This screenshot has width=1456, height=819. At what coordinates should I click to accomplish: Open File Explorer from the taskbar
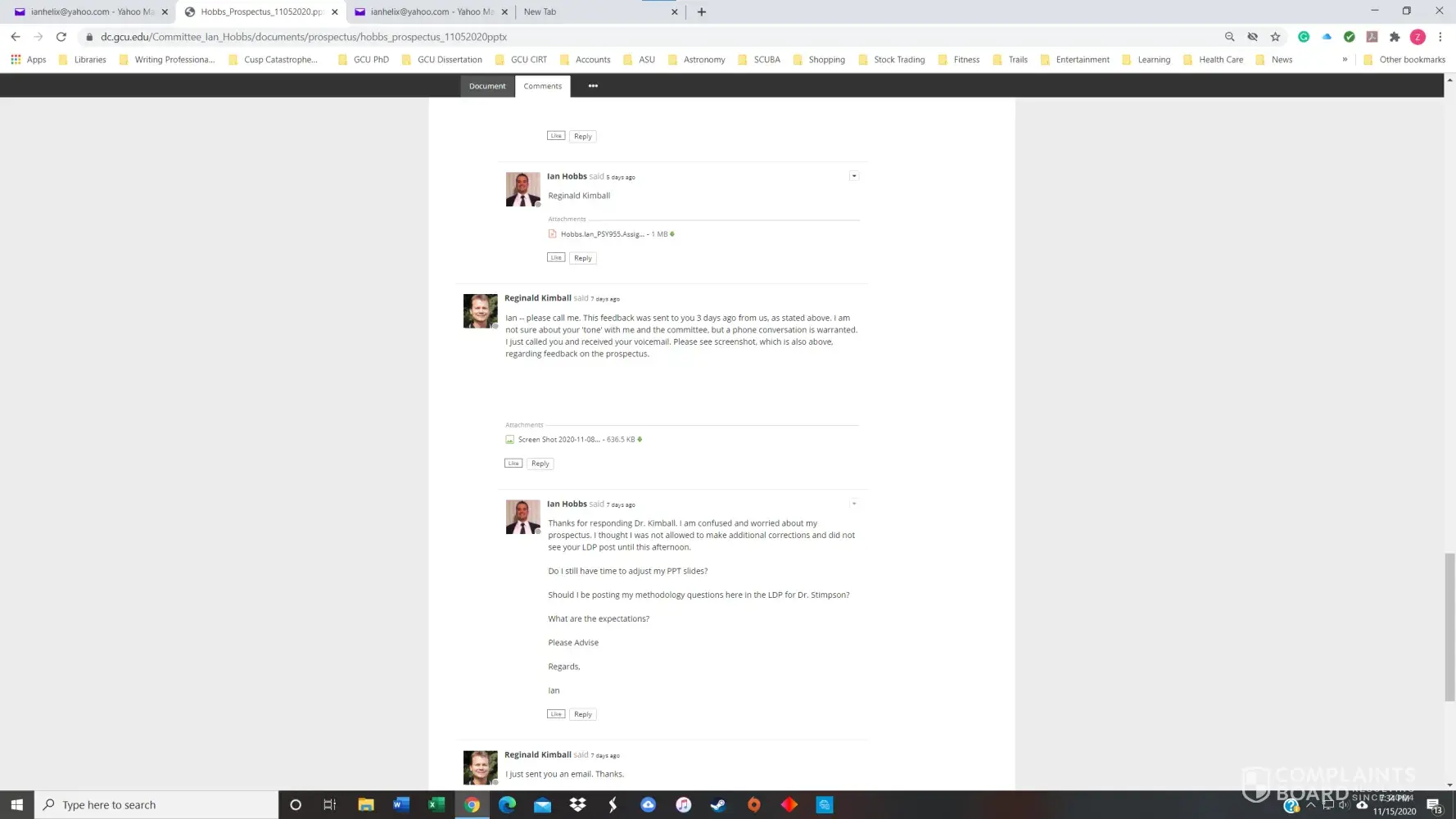point(366,805)
